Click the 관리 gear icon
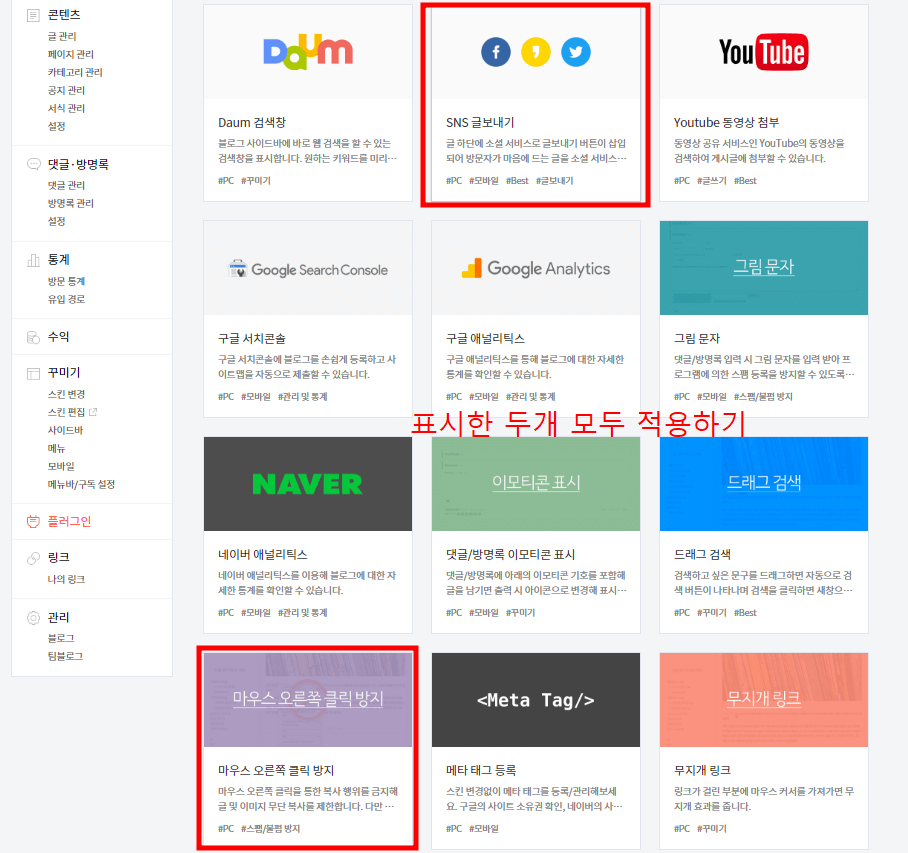This screenshot has height=853, width=908. [x=34, y=618]
